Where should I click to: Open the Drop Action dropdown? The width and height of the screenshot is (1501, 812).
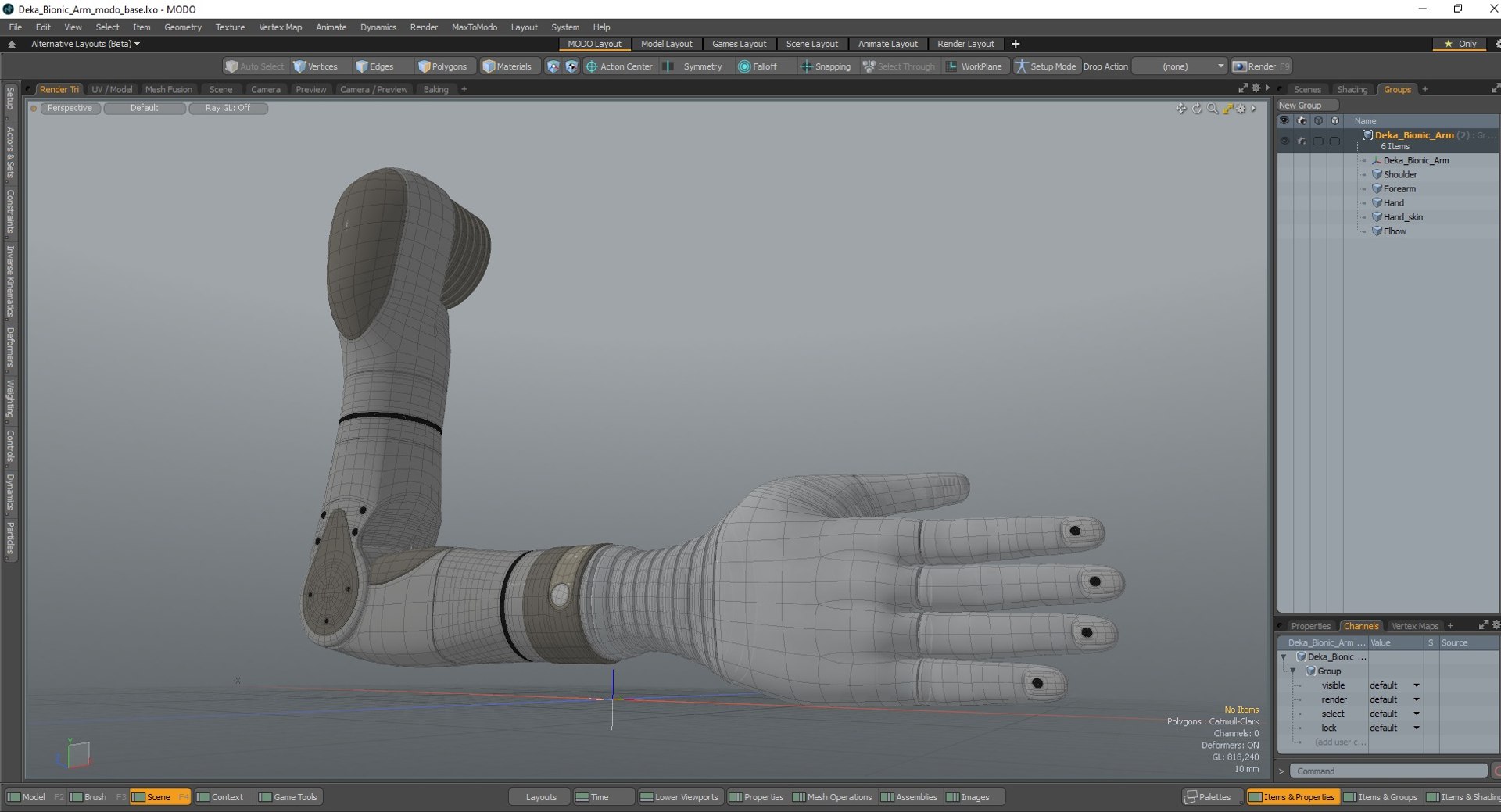pyautogui.click(x=1180, y=66)
